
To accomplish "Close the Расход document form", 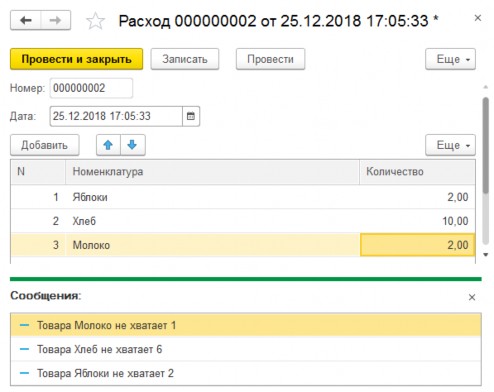I will coord(478,18).
